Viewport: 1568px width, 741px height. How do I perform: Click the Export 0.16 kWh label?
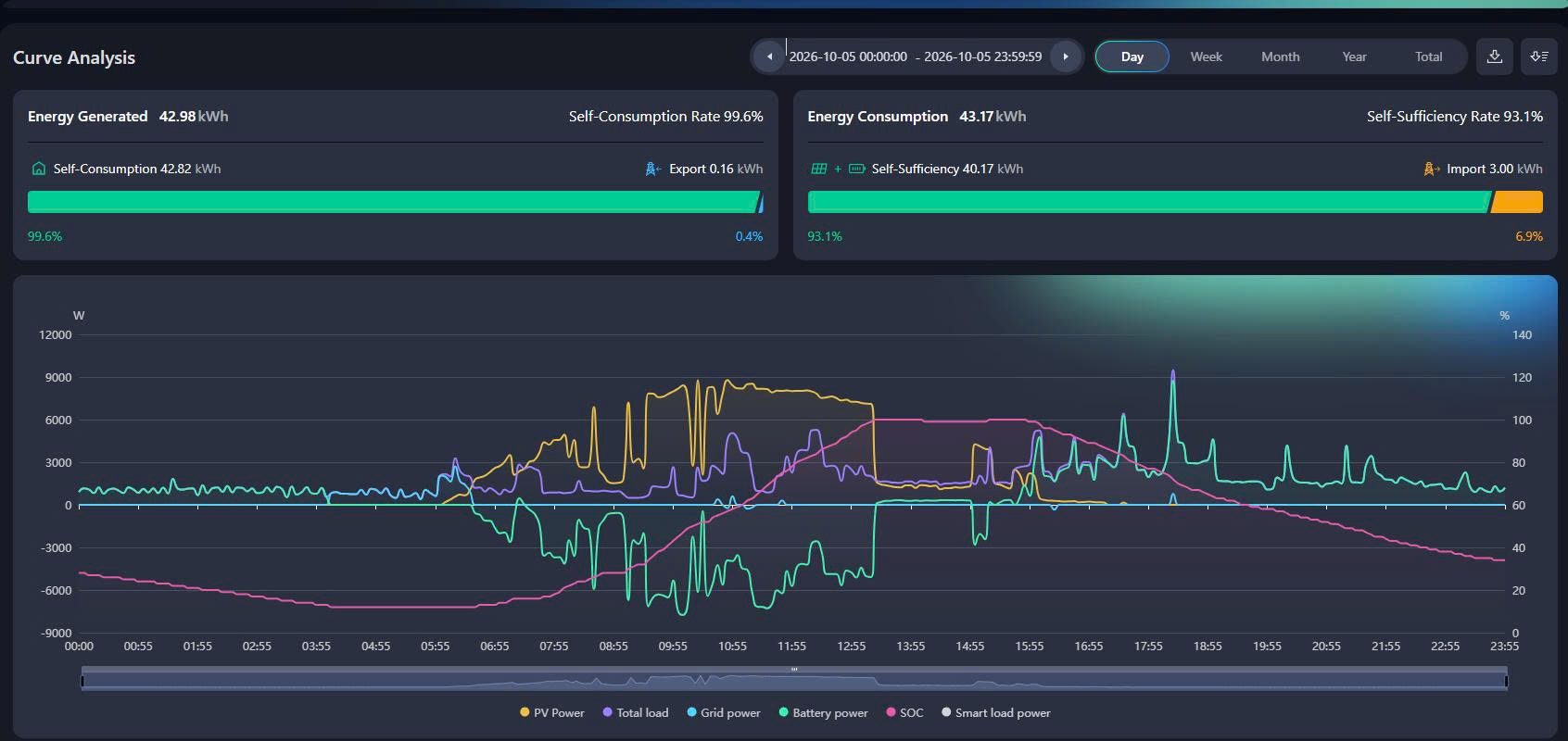click(715, 169)
